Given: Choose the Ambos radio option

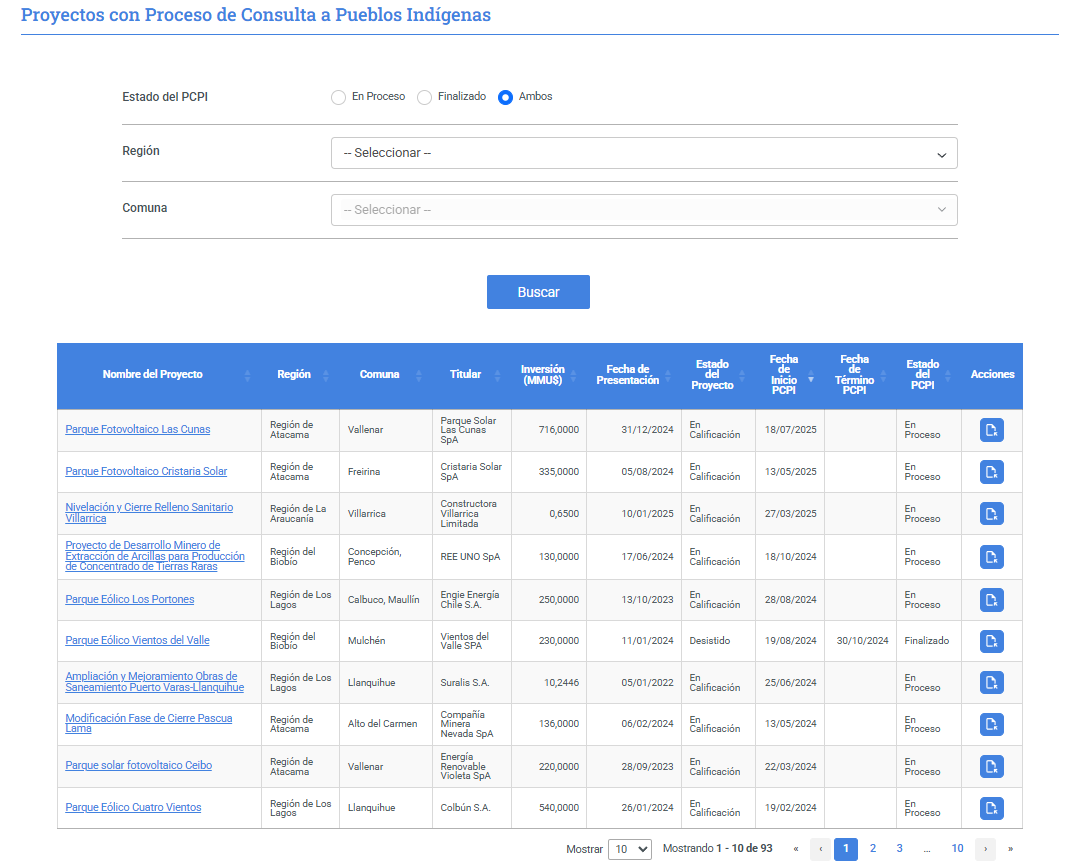Looking at the screenshot, I should click(x=506, y=97).
